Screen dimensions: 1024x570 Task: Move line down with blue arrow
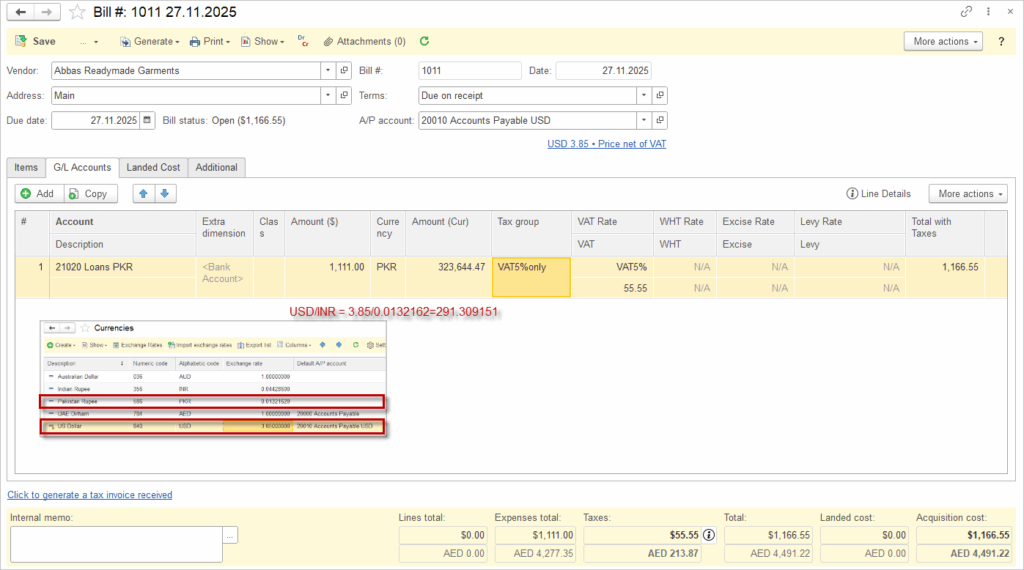165,194
